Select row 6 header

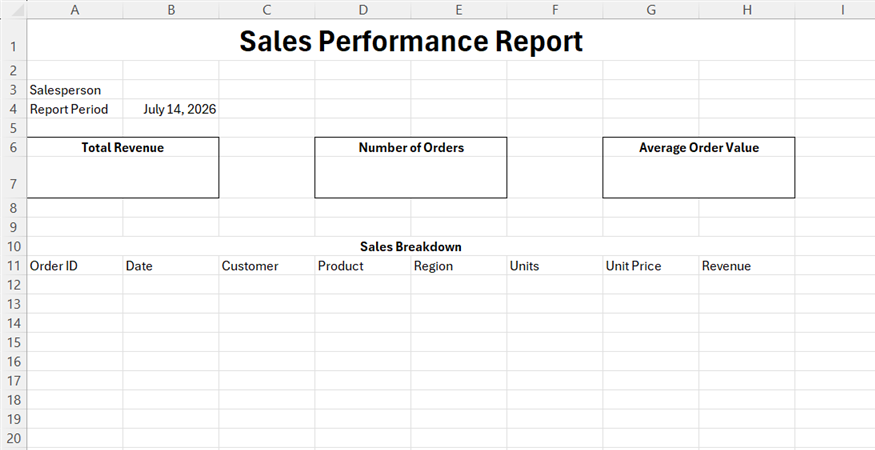click(x=13, y=147)
